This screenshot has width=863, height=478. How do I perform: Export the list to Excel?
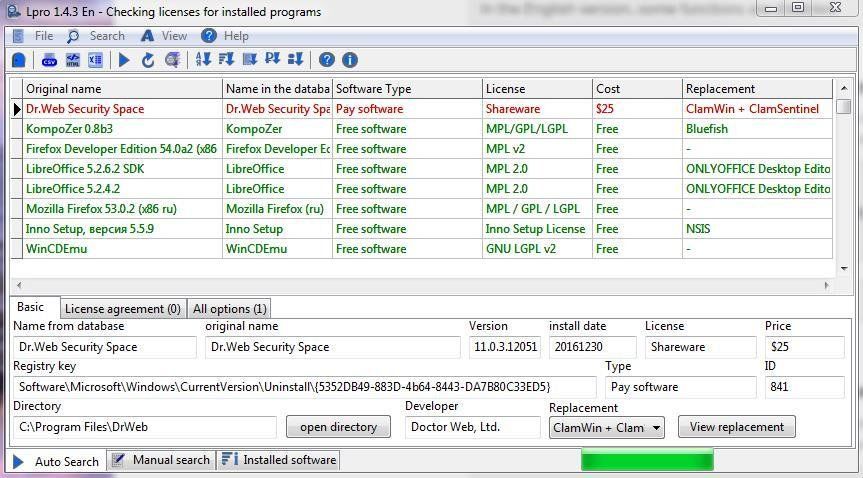point(95,59)
